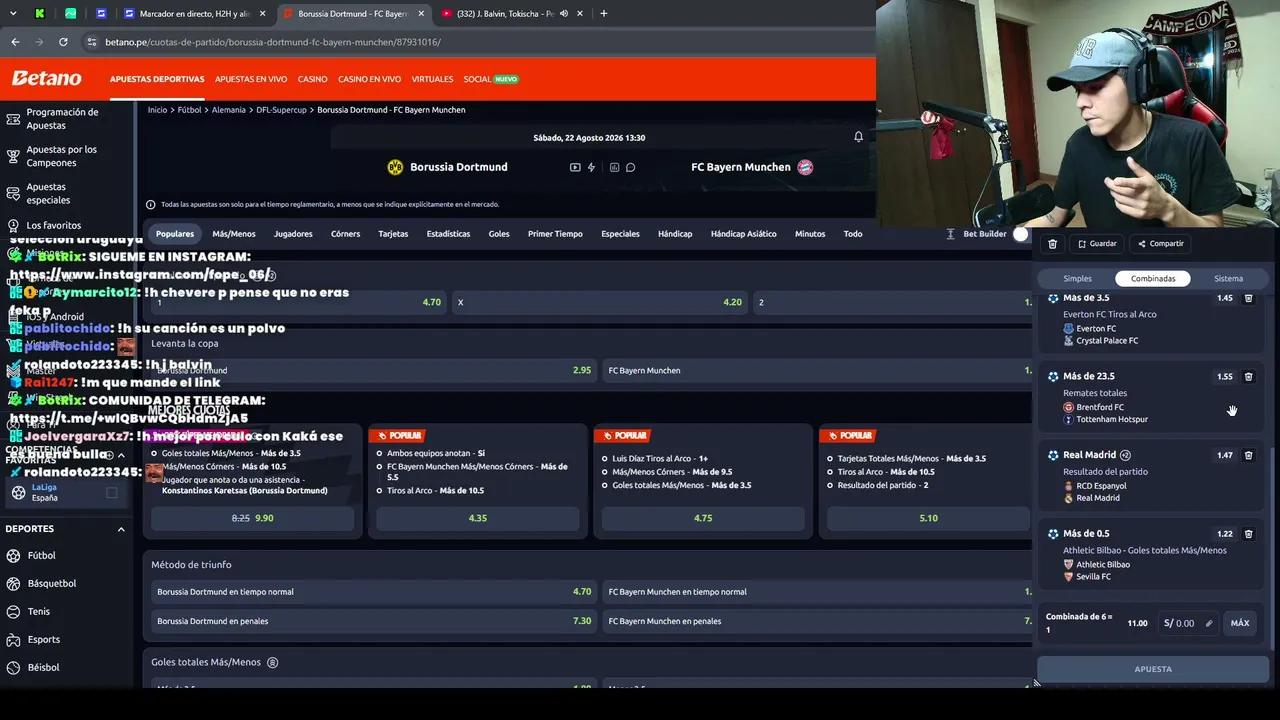
Task: Select Levanta la copa Dortmund 2.95
Action: (x=373, y=371)
